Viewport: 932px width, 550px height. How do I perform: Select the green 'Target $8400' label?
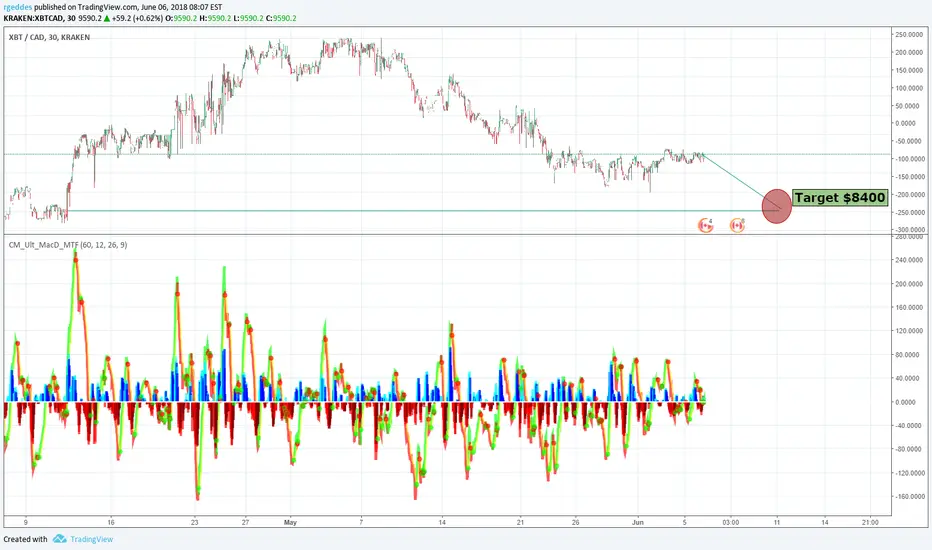[840, 197]
